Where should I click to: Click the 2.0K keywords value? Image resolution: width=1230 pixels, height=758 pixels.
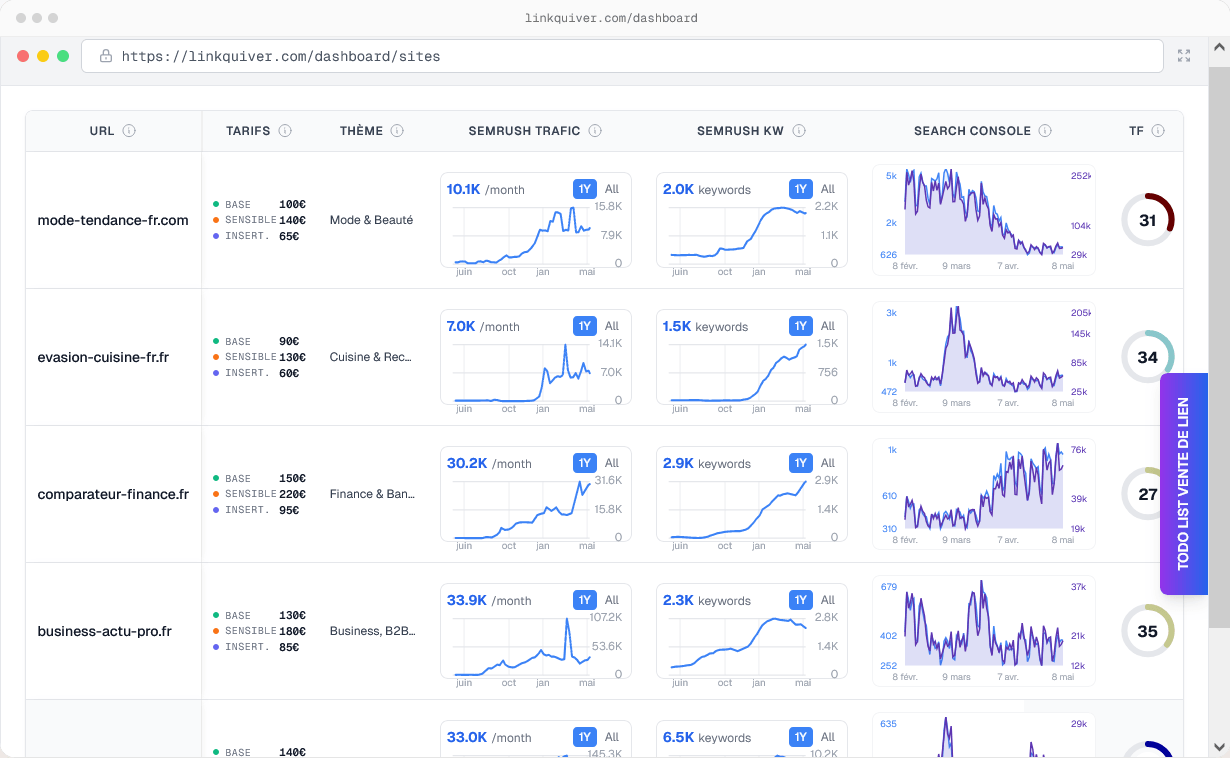[x=707, y=189]
